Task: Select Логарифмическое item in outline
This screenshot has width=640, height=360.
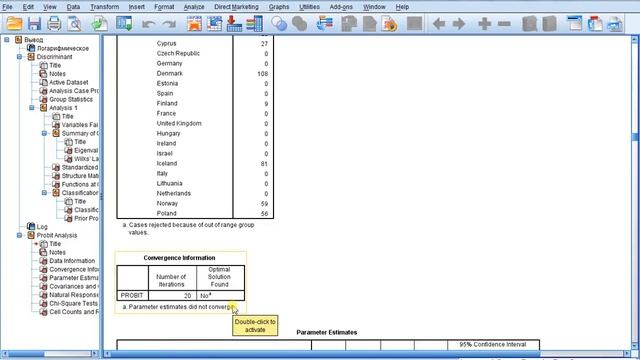Action: point(62,48)
